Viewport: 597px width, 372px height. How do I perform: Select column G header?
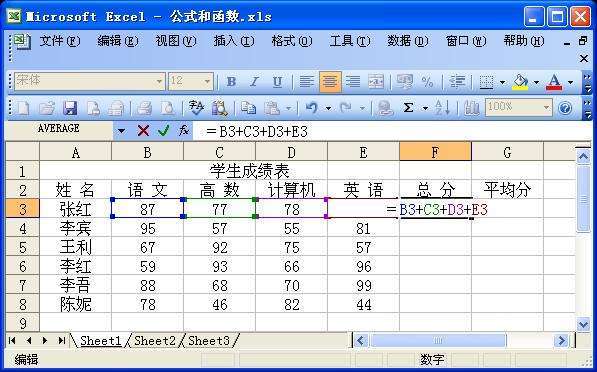[507, 153]
